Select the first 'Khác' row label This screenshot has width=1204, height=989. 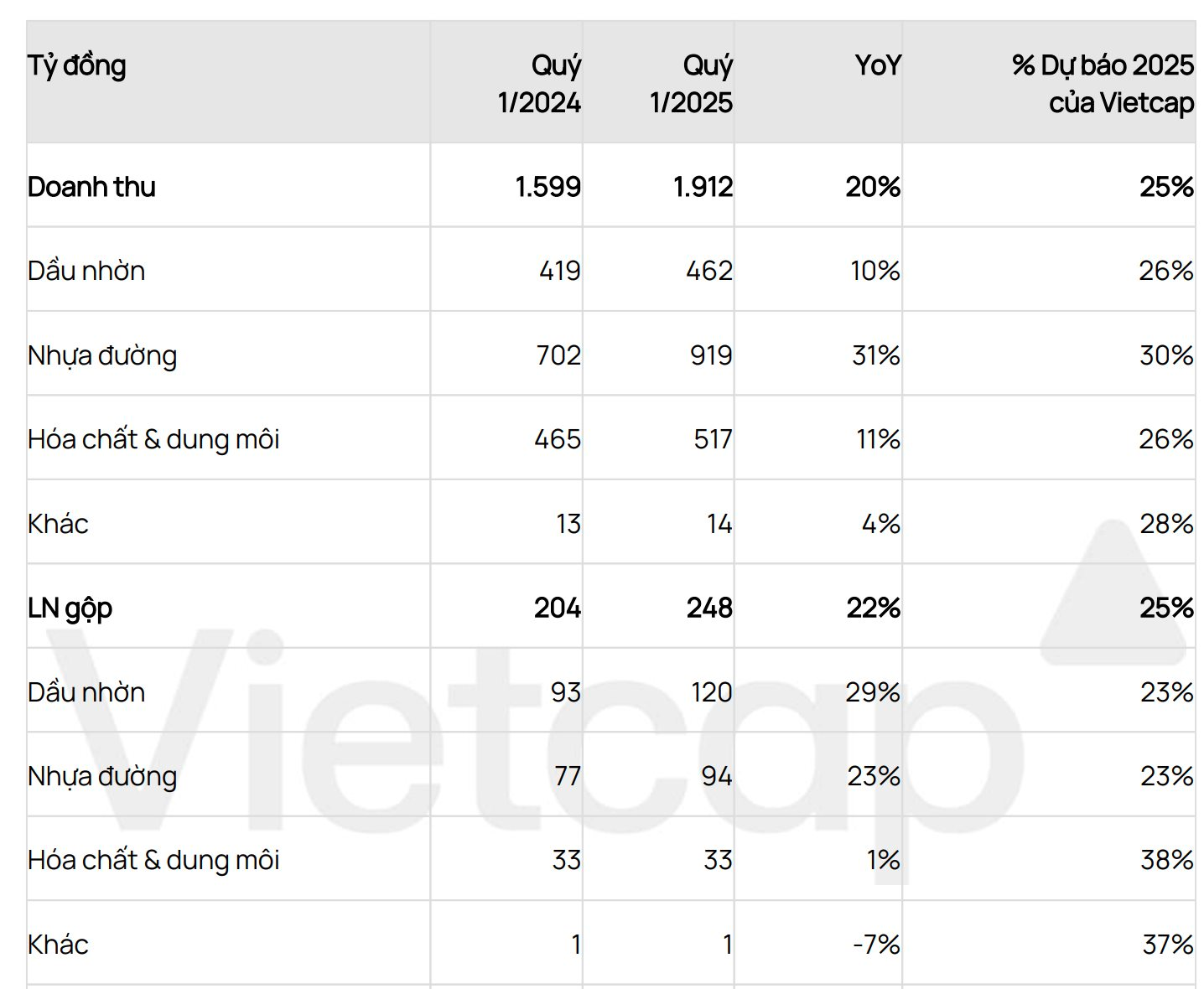pos(58,524)
